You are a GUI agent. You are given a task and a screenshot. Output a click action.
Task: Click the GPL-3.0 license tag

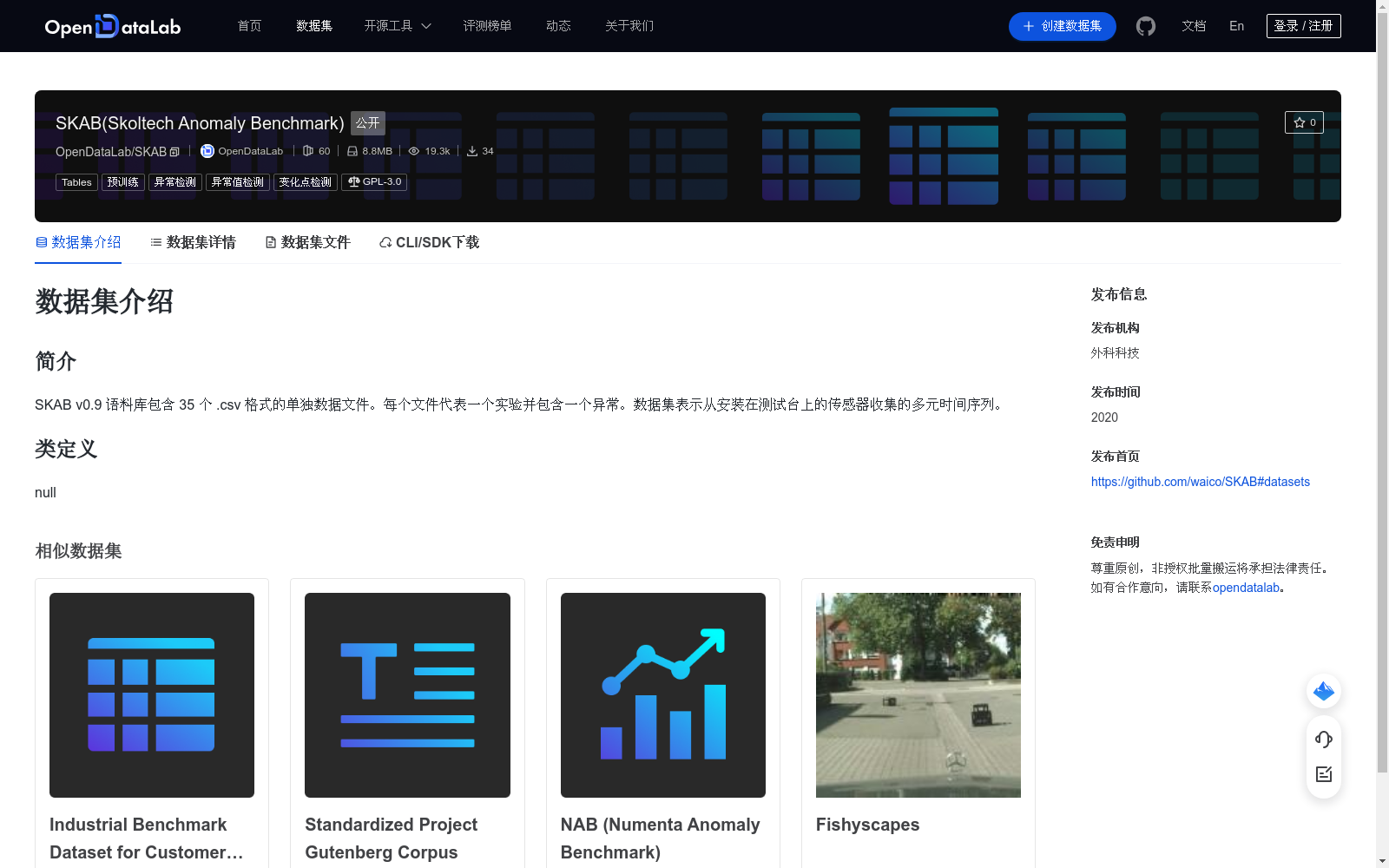pos(374,182)
